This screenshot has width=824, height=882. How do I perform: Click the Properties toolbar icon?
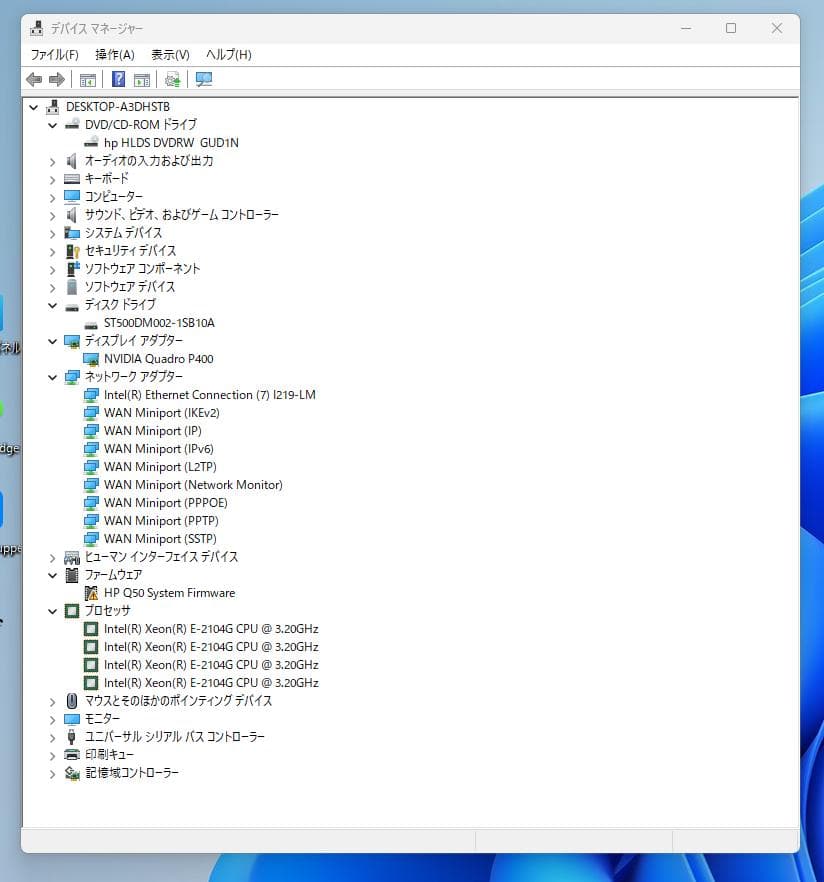point(141,79)
